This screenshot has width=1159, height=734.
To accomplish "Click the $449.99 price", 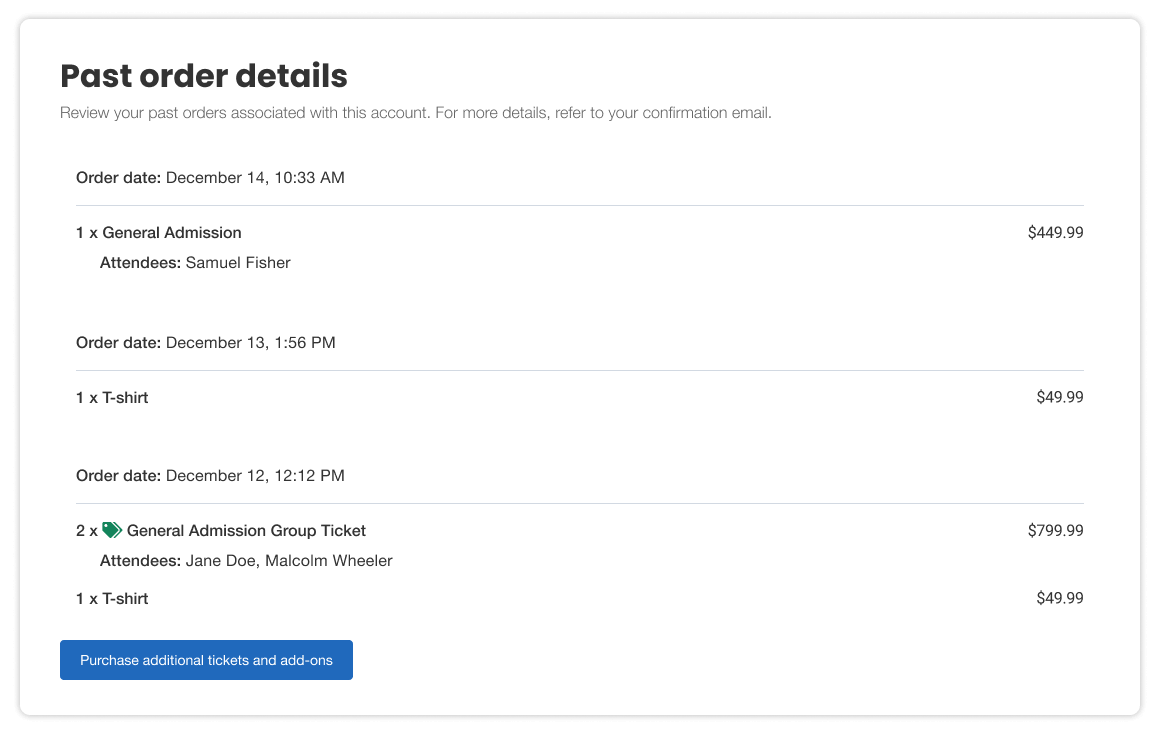I will 1055,233.
